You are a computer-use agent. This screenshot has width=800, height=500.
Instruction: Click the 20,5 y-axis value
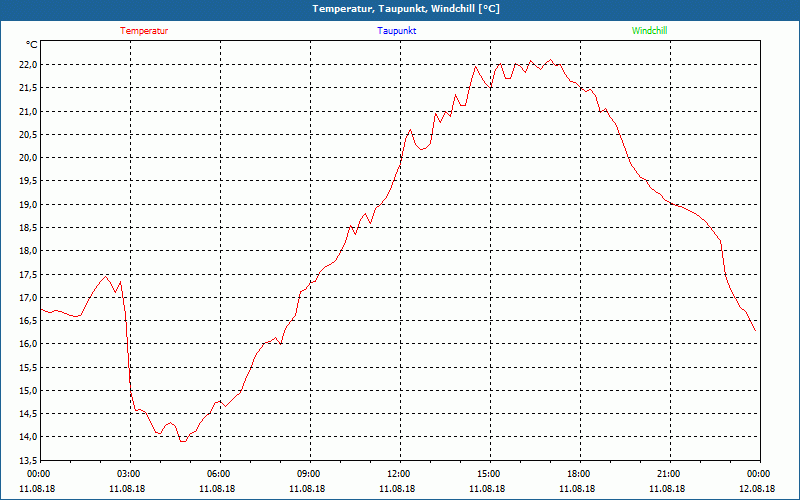pyautogui.click(x=29, y=135)
